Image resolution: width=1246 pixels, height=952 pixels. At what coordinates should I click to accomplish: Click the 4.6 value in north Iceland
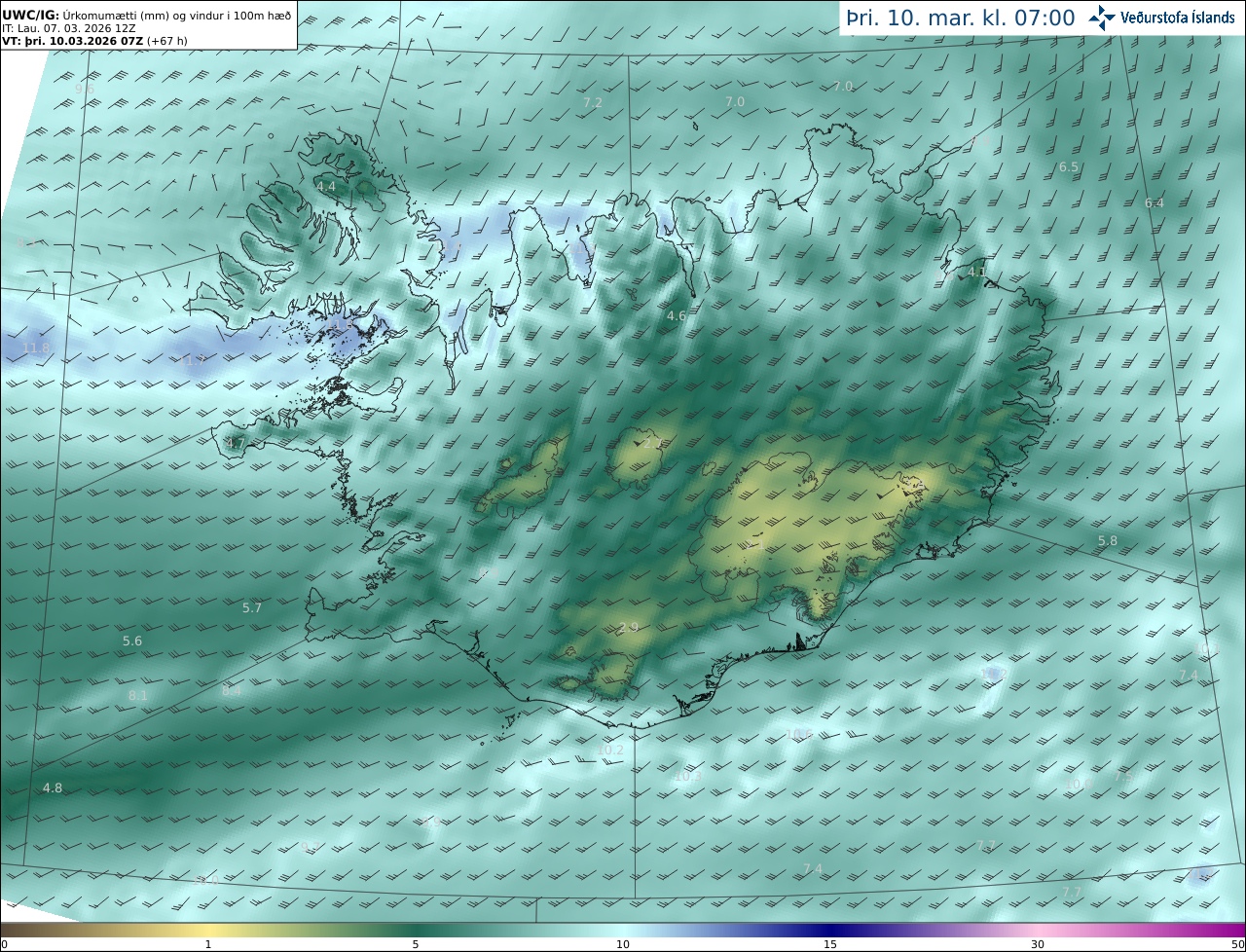click(677, 315)
